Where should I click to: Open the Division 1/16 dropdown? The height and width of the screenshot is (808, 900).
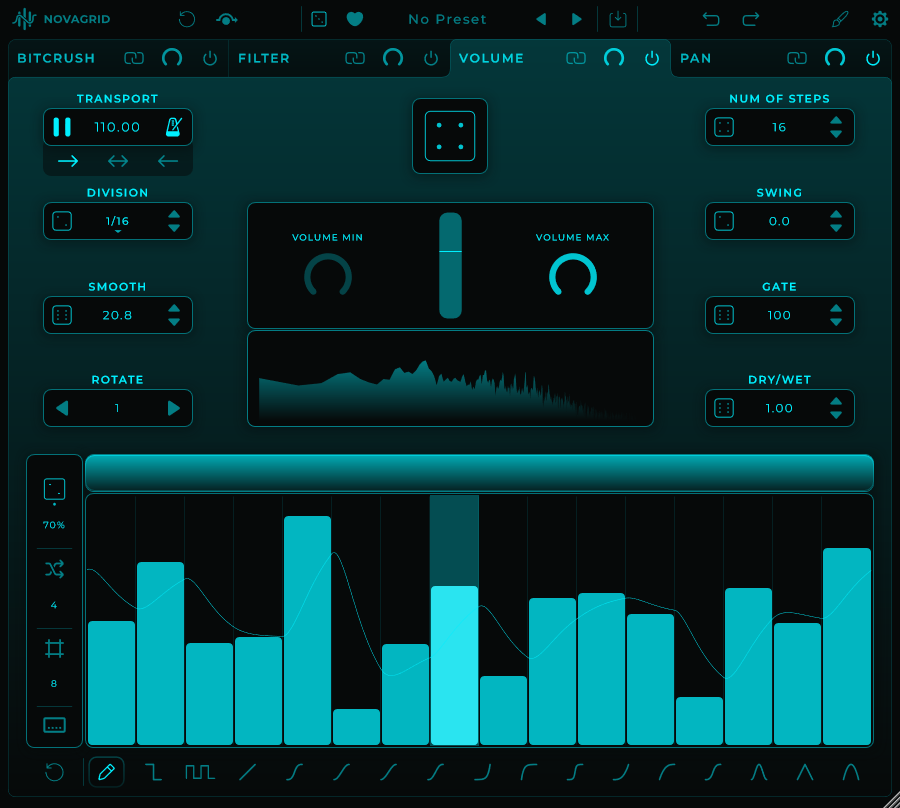coord(118,222)
